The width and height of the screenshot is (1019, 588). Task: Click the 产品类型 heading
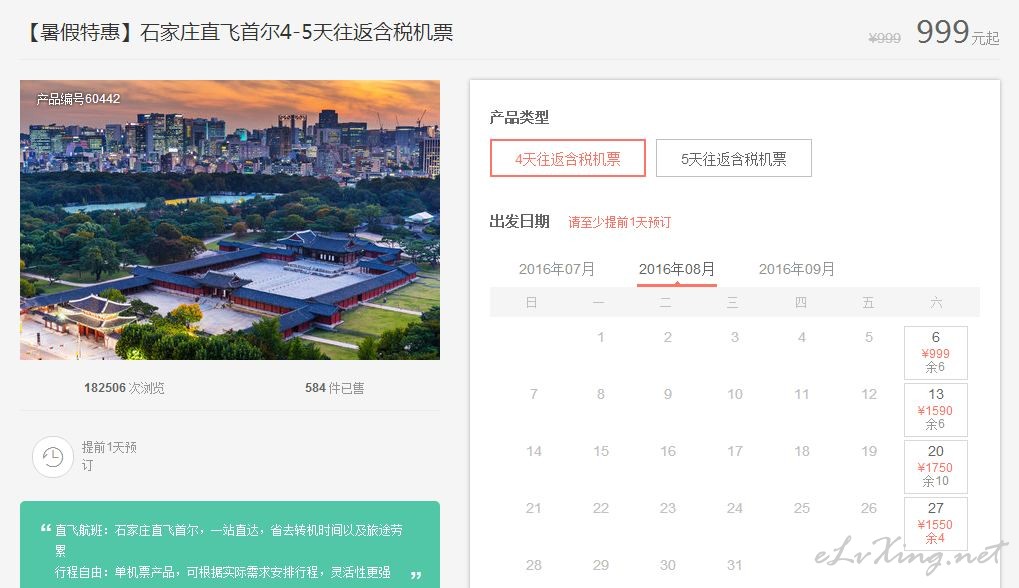[519, 118]
